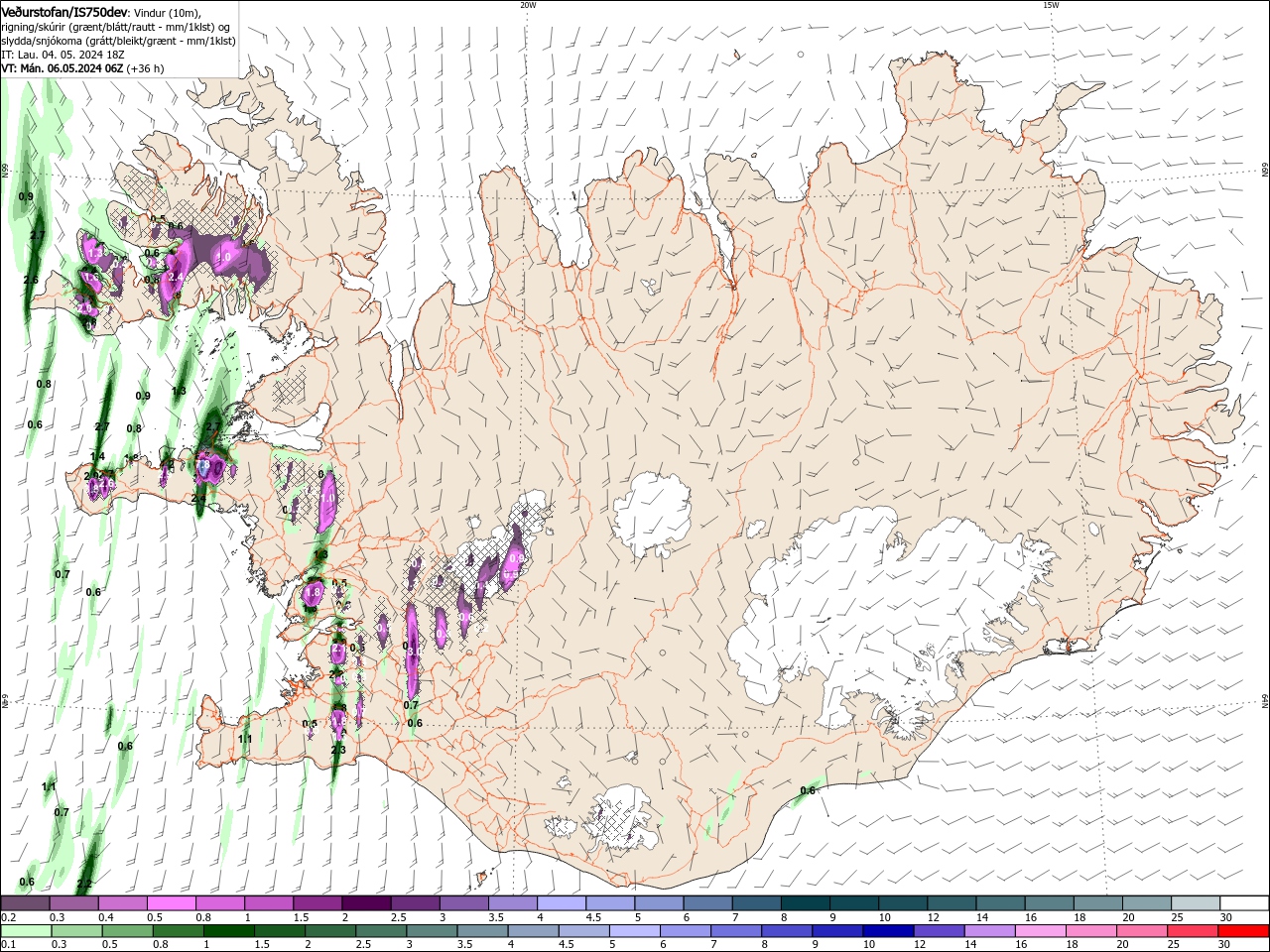
Task: Click snow scale swatch between 6 and 7
Action: coord(706,903)
